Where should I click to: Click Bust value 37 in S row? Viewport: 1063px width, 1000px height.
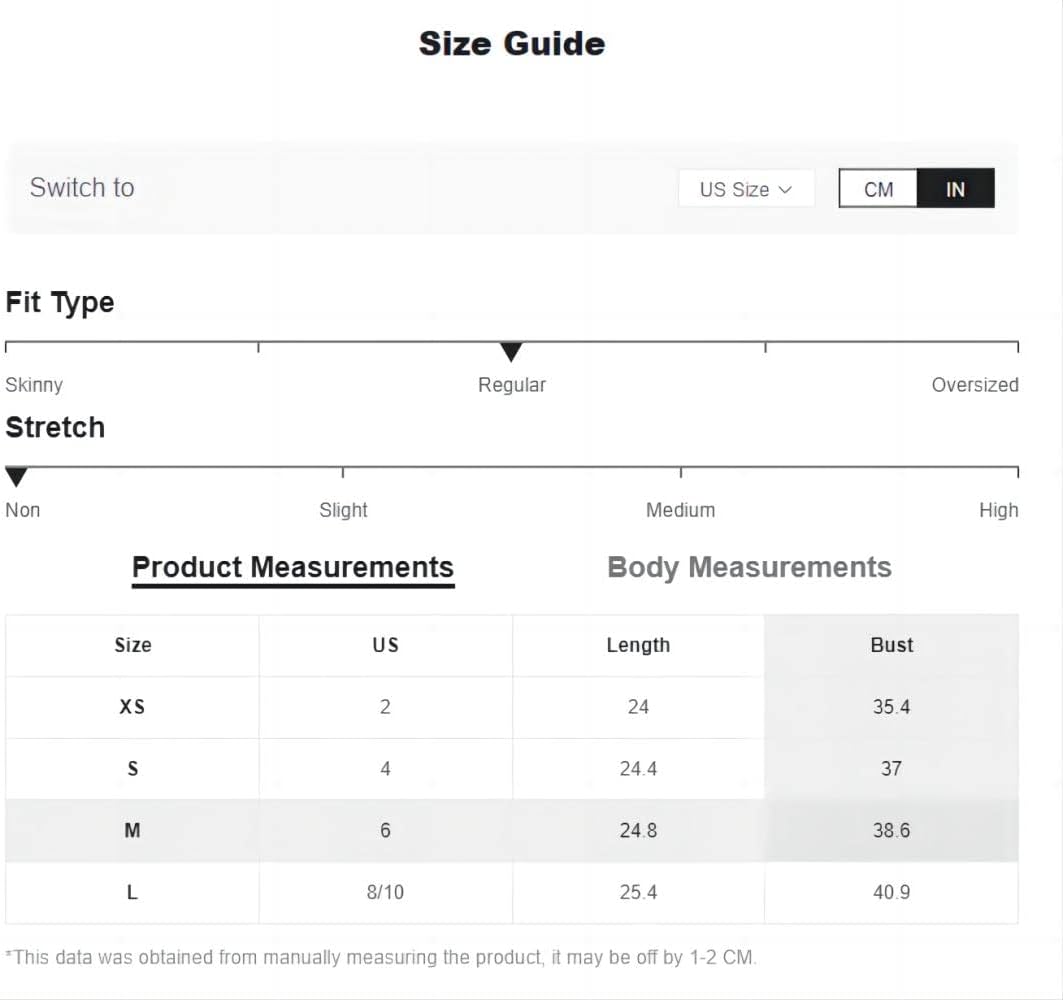tap(891, 769)
